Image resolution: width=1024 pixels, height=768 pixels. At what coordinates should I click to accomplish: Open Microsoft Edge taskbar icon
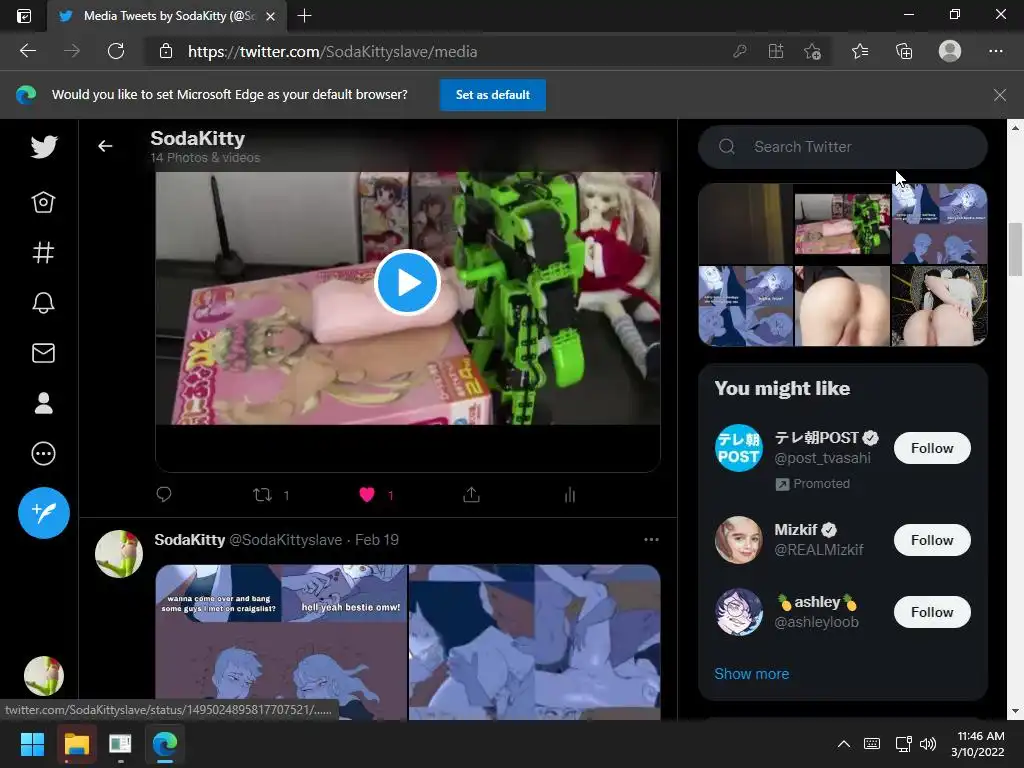coord(165,744)
